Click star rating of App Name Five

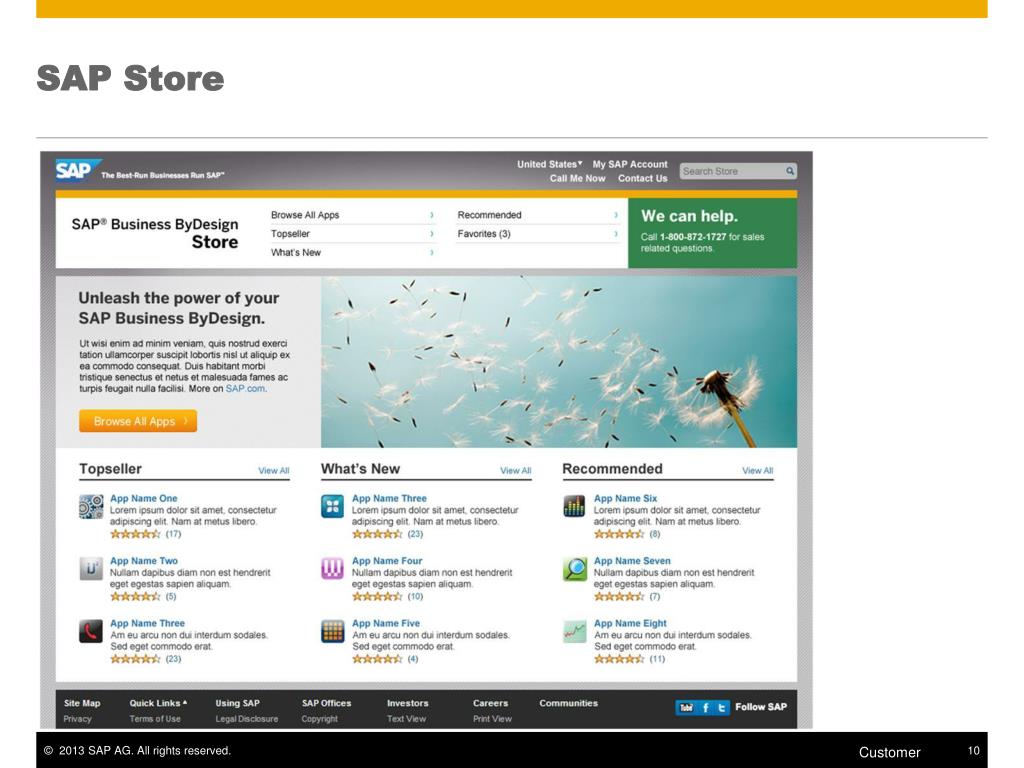377,660
